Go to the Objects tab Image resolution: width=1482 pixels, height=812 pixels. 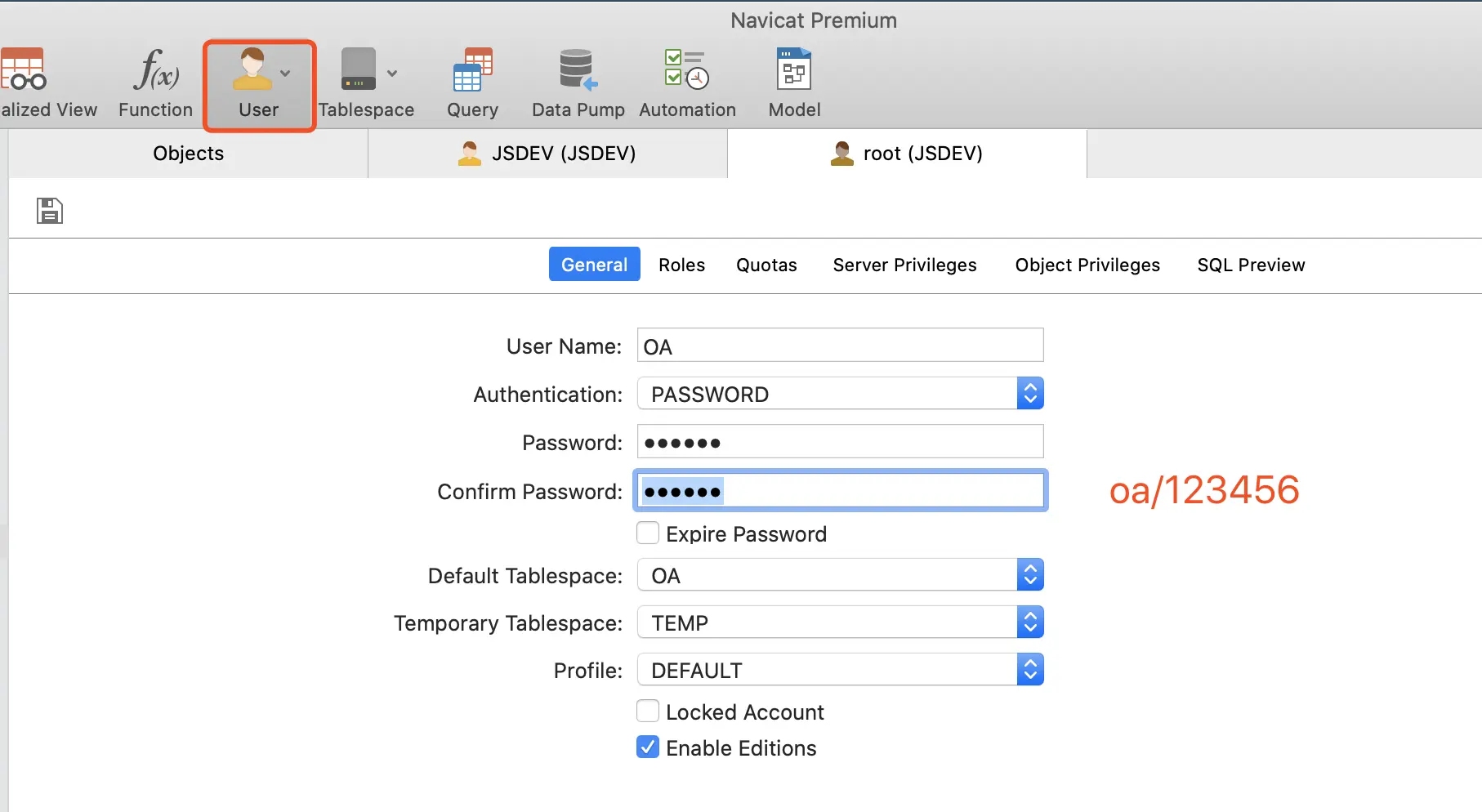(x=188, y=154)
